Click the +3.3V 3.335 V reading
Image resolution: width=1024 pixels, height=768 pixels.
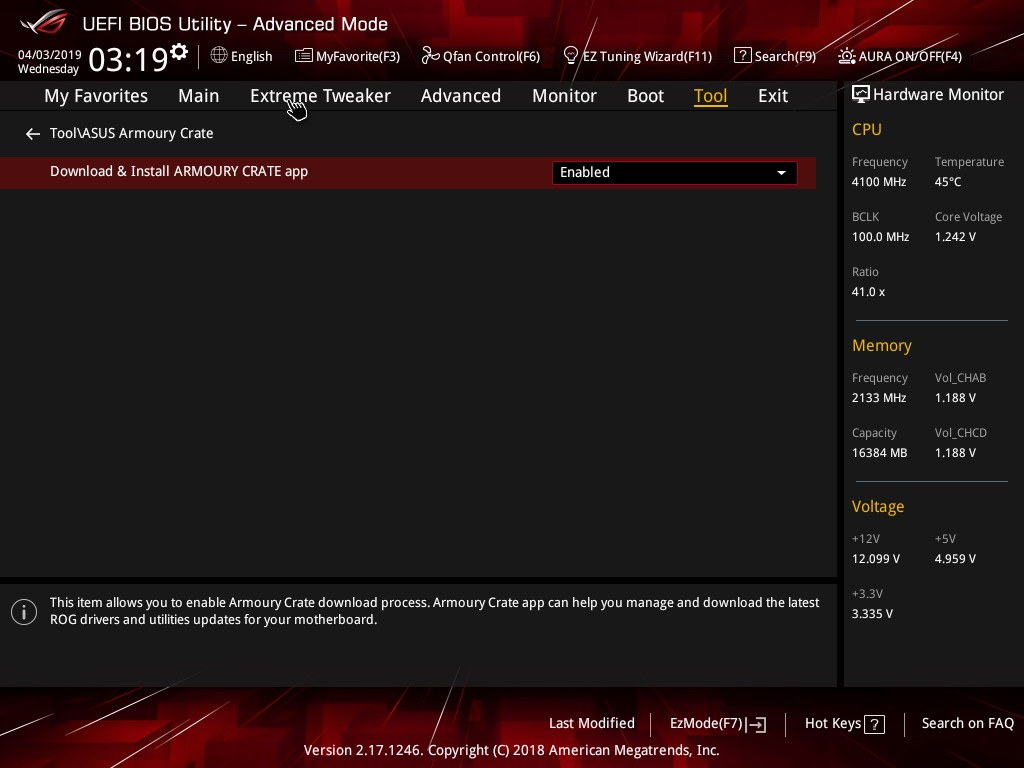[x=872, y=614]
